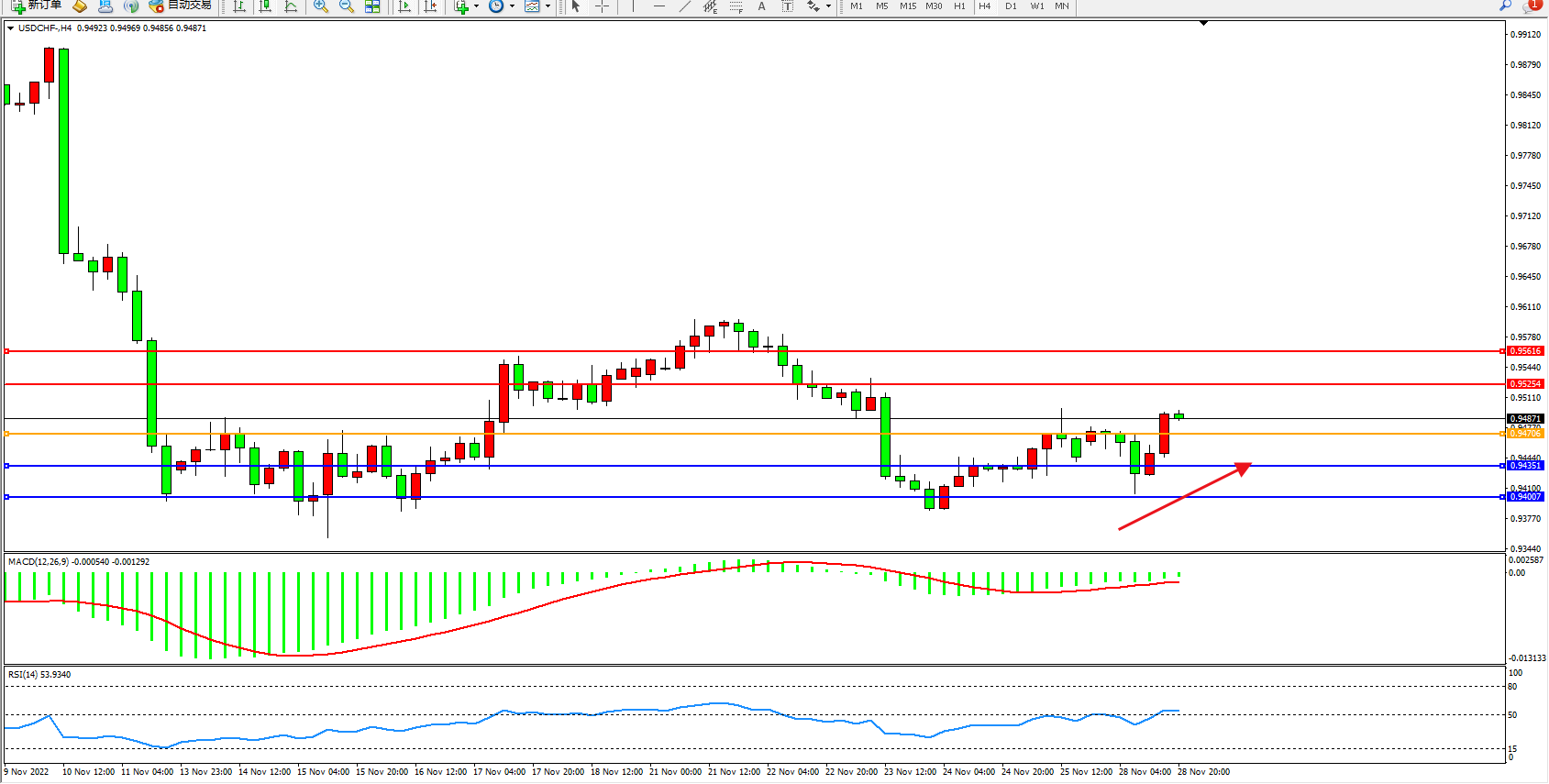Viewport: 1549px width, 784px height.
Task: Open the search magnifier icon
Action: [1505, 6]
